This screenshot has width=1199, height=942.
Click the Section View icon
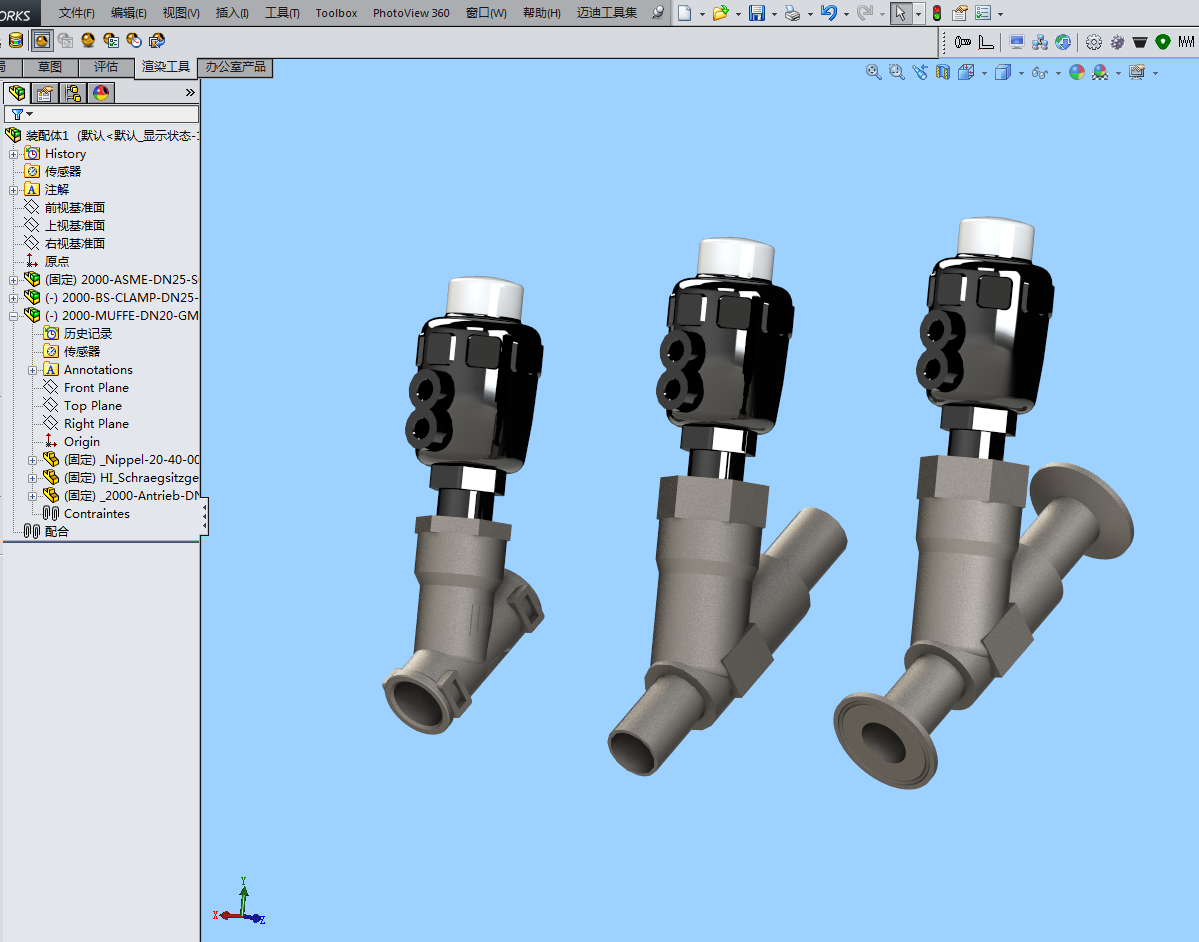942,72
